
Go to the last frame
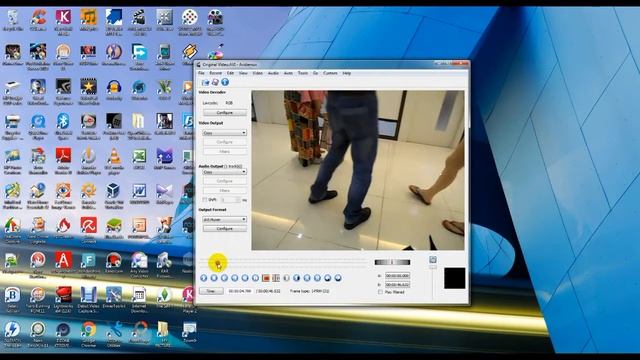pyautogui.click(x=317, y=278)
